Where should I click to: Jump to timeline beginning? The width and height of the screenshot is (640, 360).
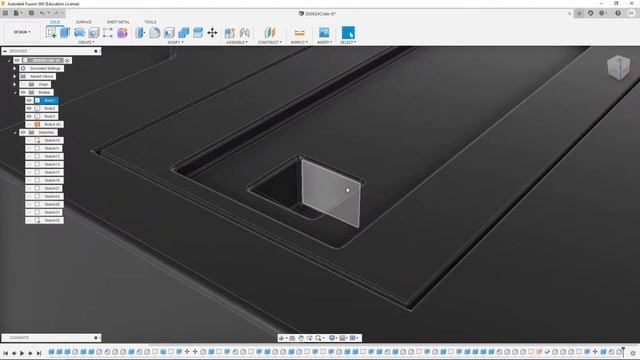click(5, 353)
